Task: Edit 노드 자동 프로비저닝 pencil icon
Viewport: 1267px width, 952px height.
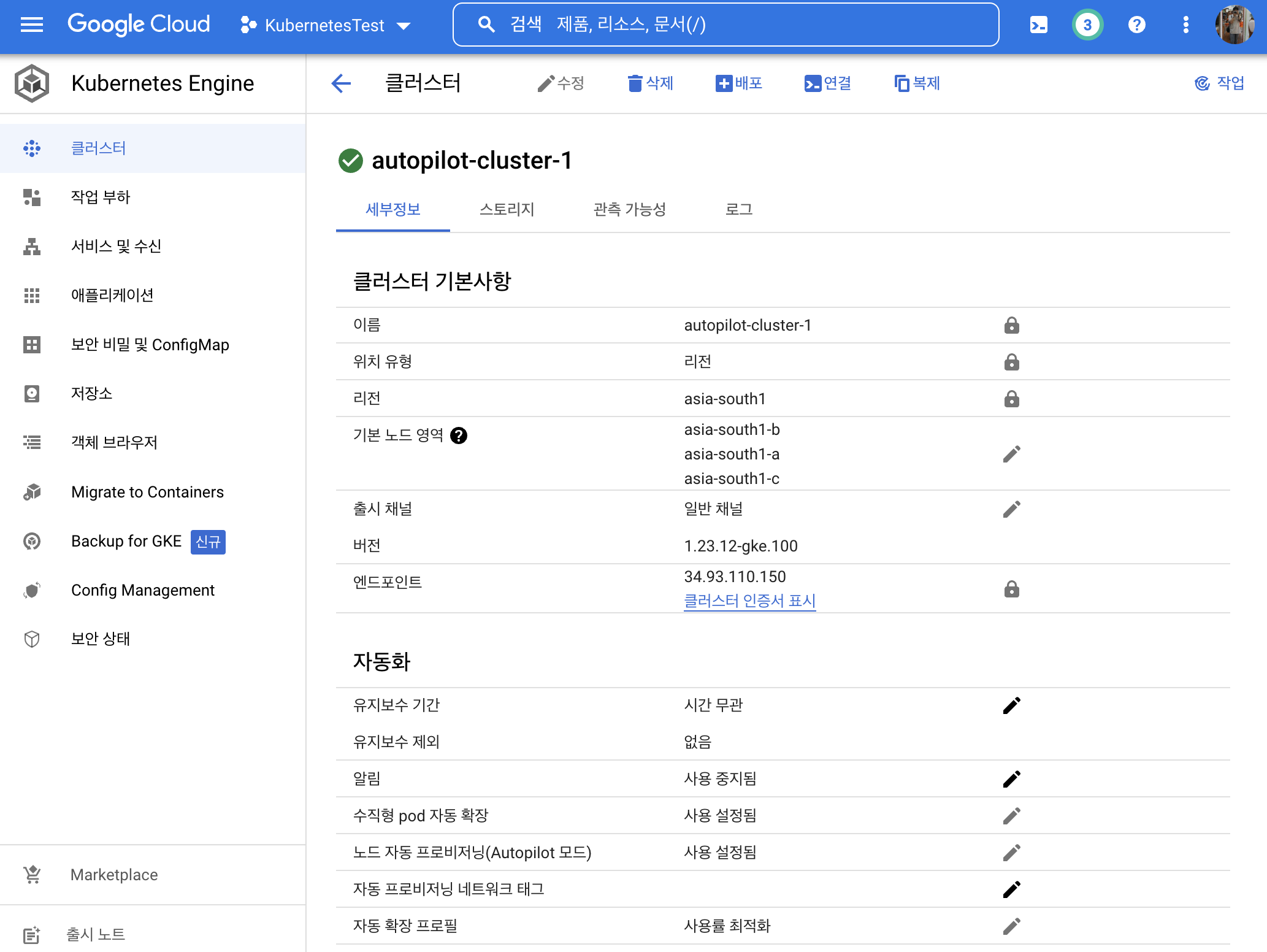Action: [1012, 853]
